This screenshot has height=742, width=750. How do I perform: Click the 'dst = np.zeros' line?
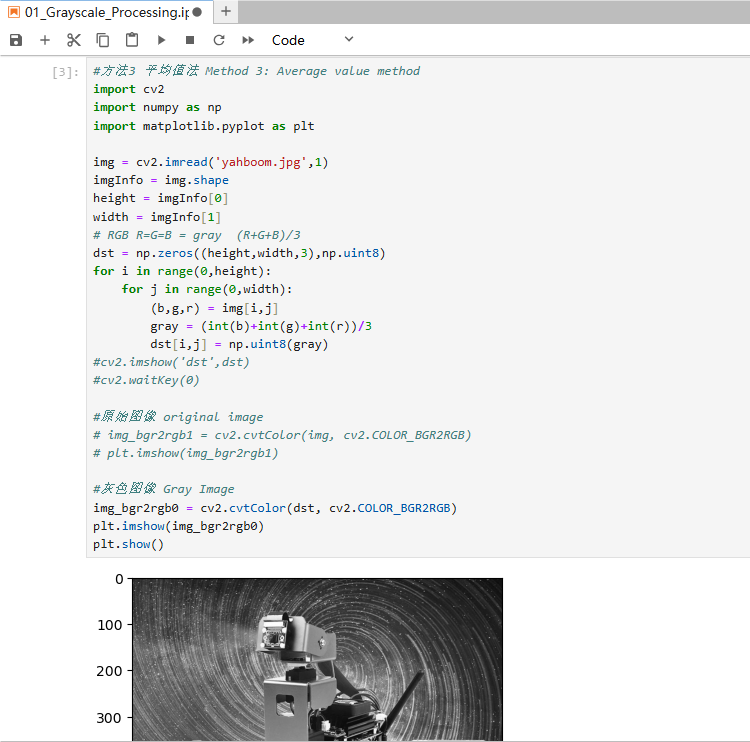(239, 253)
